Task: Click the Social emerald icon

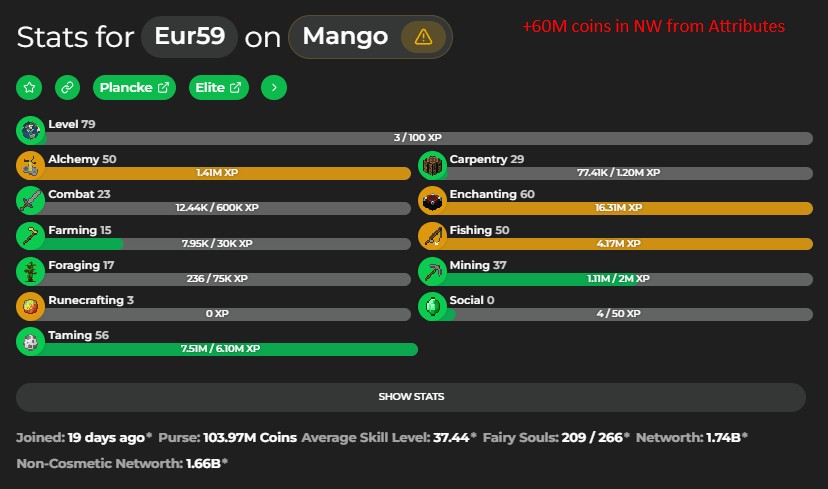Action: pos(432,306)
